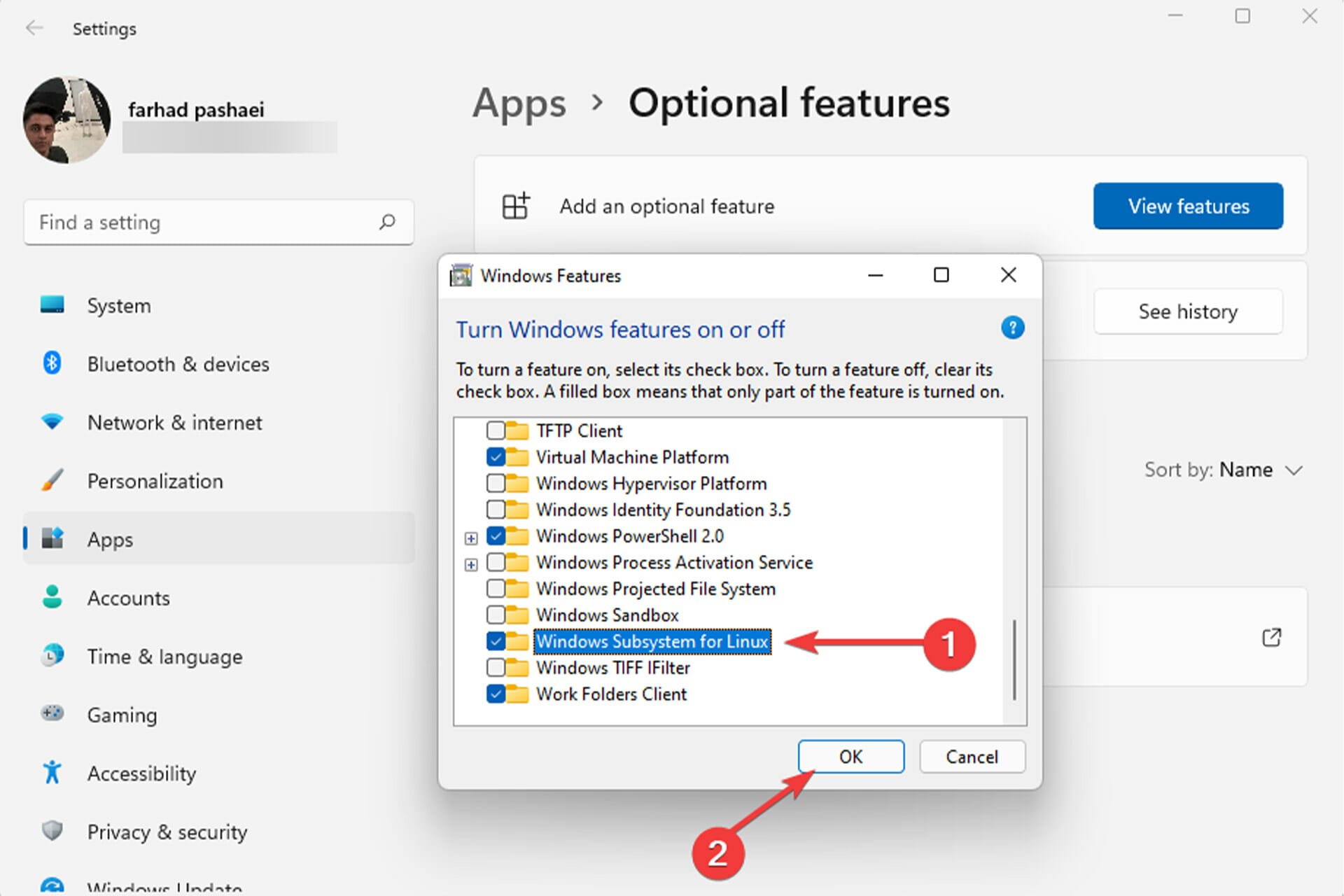Click the farhad pashaei profile picture
The image size is (1344, 896).
(x=66, y=120)
